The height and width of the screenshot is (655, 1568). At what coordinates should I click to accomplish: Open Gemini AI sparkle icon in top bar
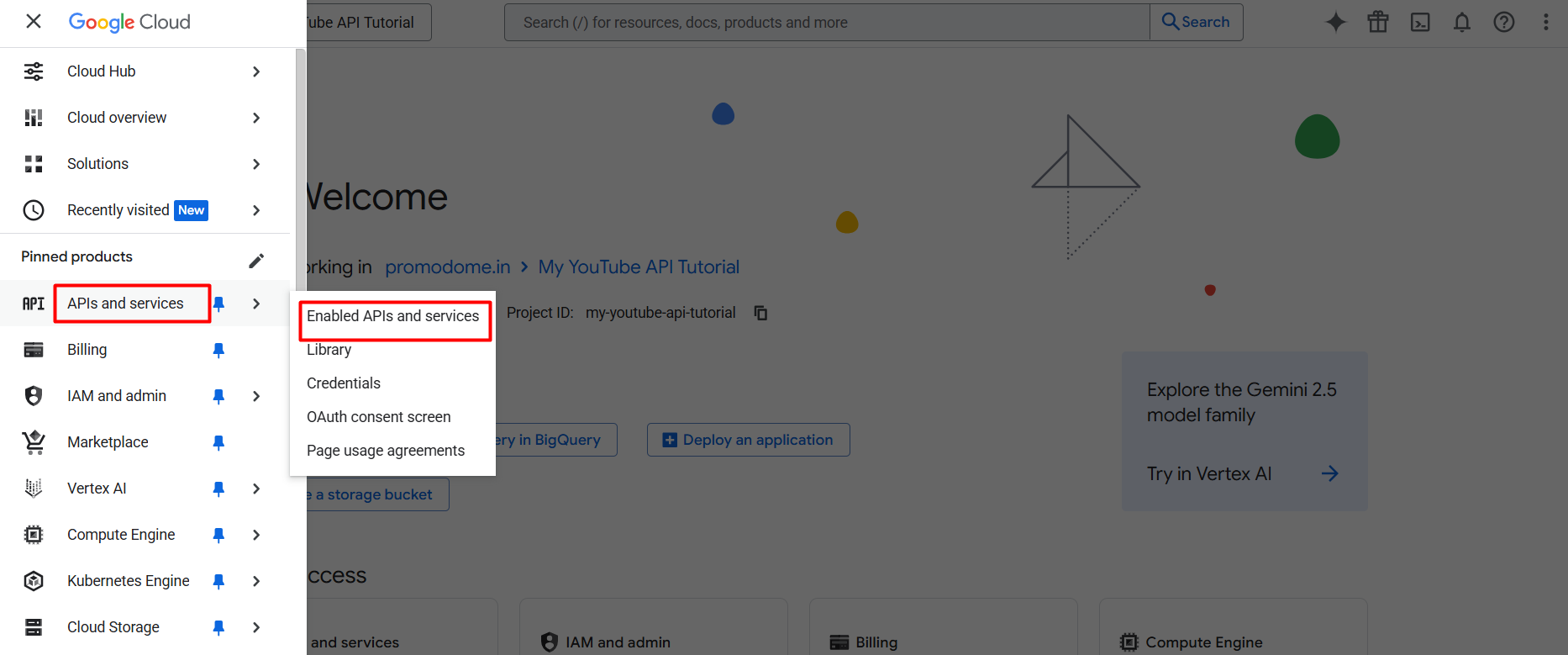(x=1336, y=22)
